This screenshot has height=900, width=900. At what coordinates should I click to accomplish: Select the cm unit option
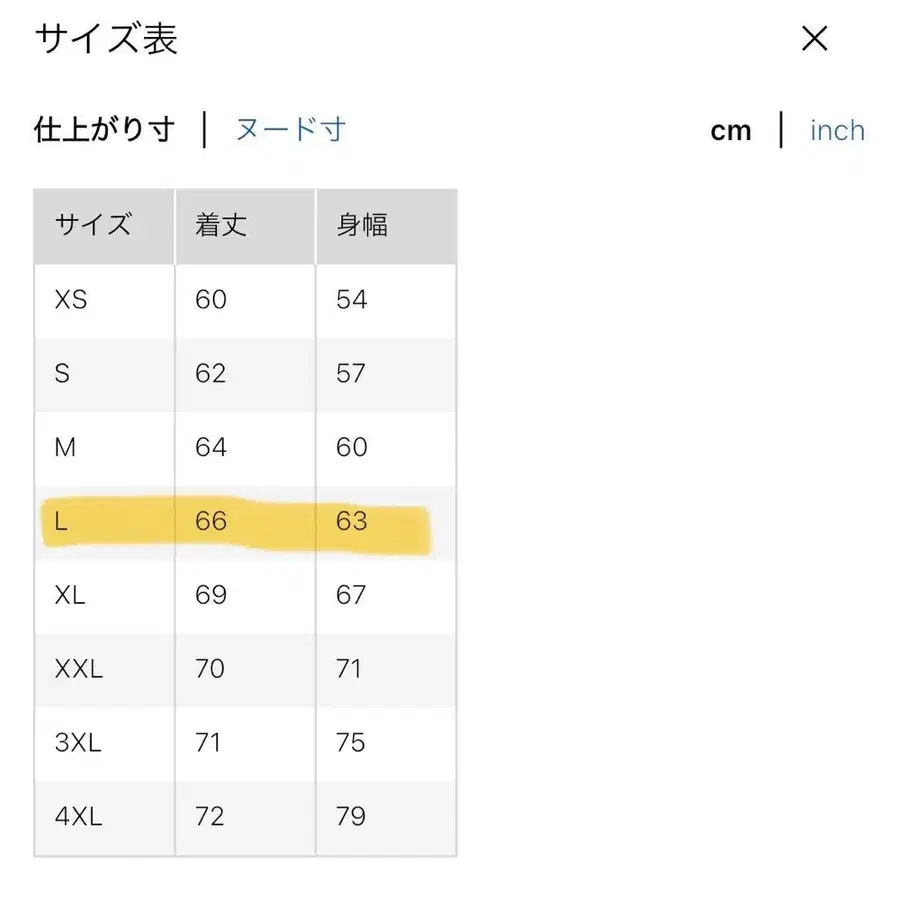[x=731, y=130]
